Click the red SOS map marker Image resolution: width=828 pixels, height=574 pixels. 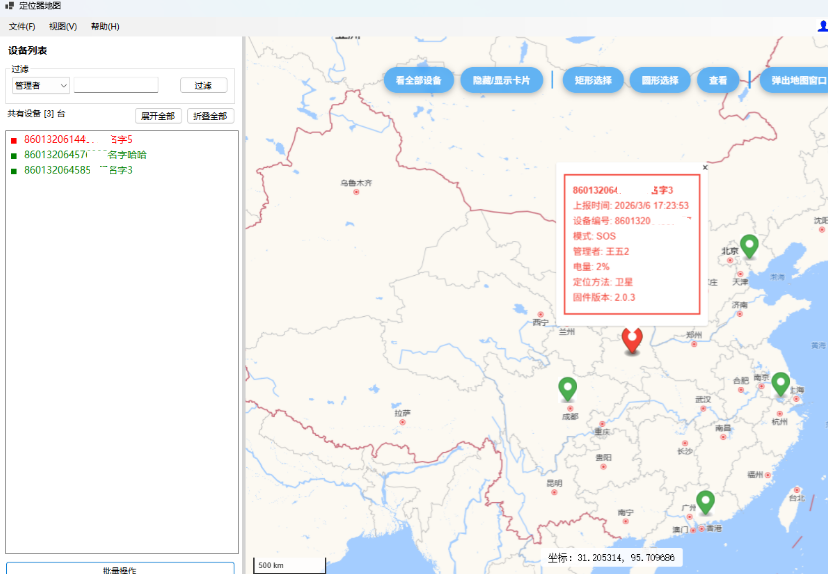[x=631, y=339]
